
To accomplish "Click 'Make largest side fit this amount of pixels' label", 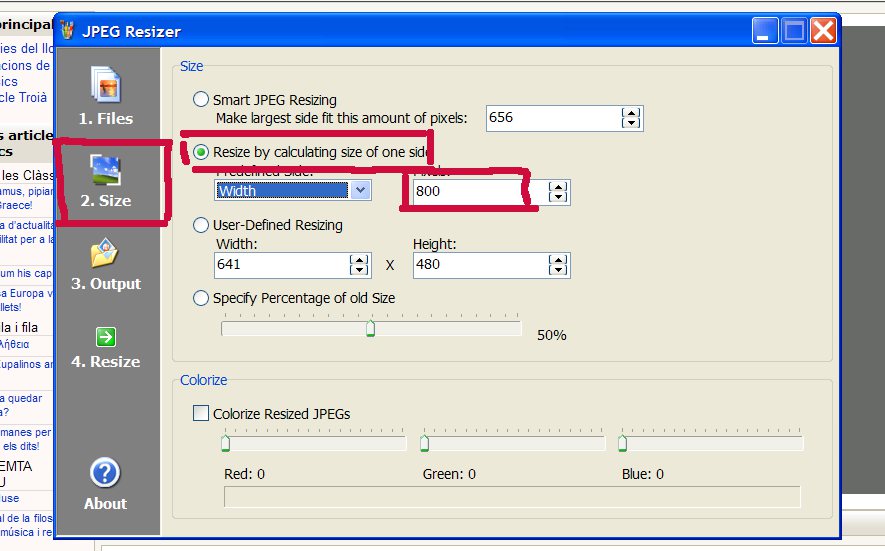I will pos(341,119).
